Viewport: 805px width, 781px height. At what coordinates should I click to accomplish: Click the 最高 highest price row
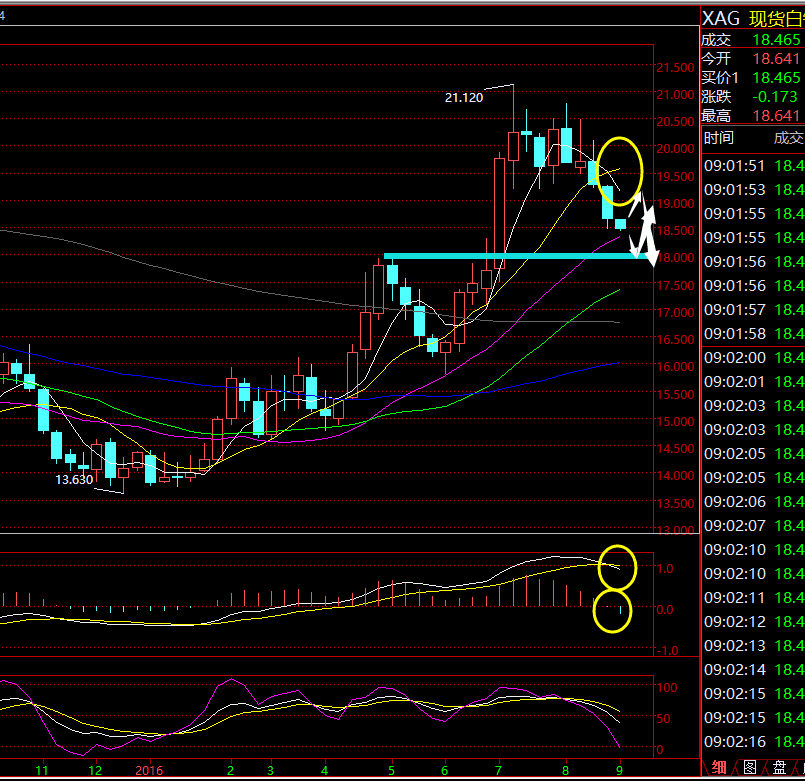[x=751, y=116]
